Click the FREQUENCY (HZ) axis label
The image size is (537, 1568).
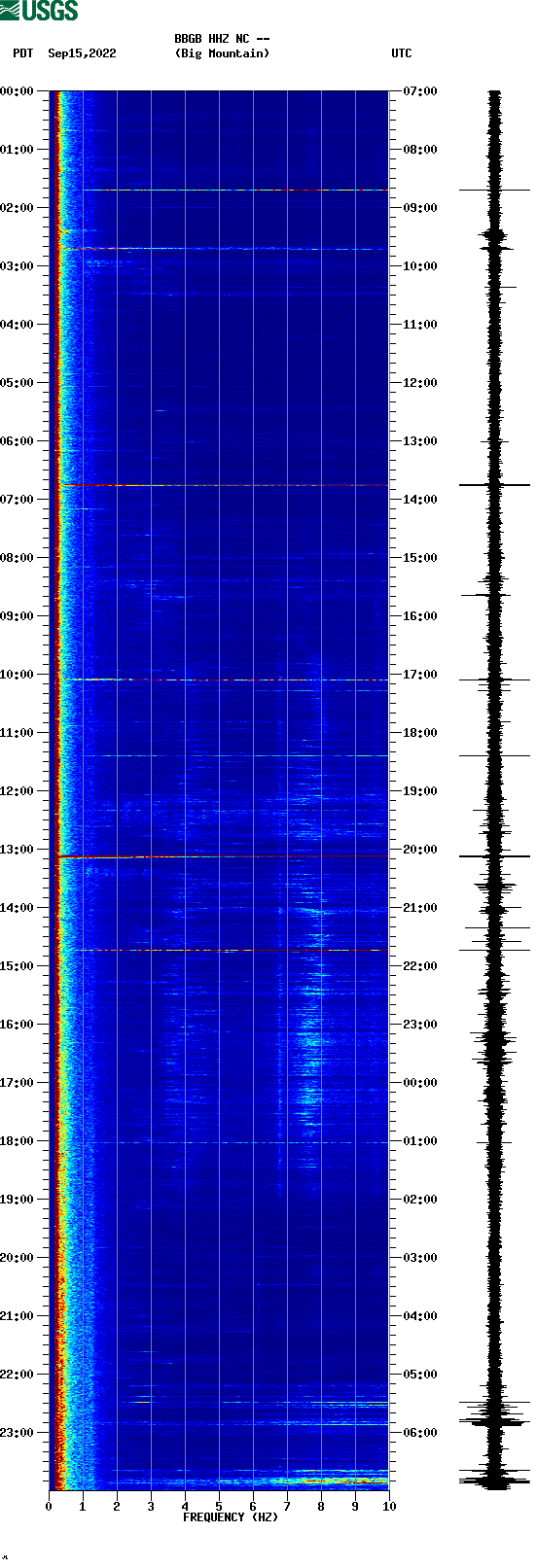point(231,1516)
